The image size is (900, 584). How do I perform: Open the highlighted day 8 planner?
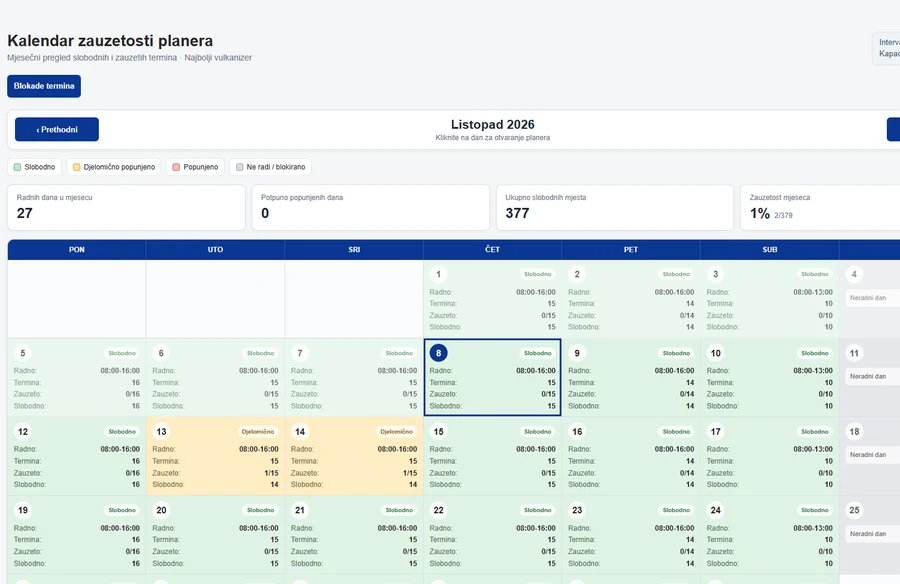click(492, 377)
